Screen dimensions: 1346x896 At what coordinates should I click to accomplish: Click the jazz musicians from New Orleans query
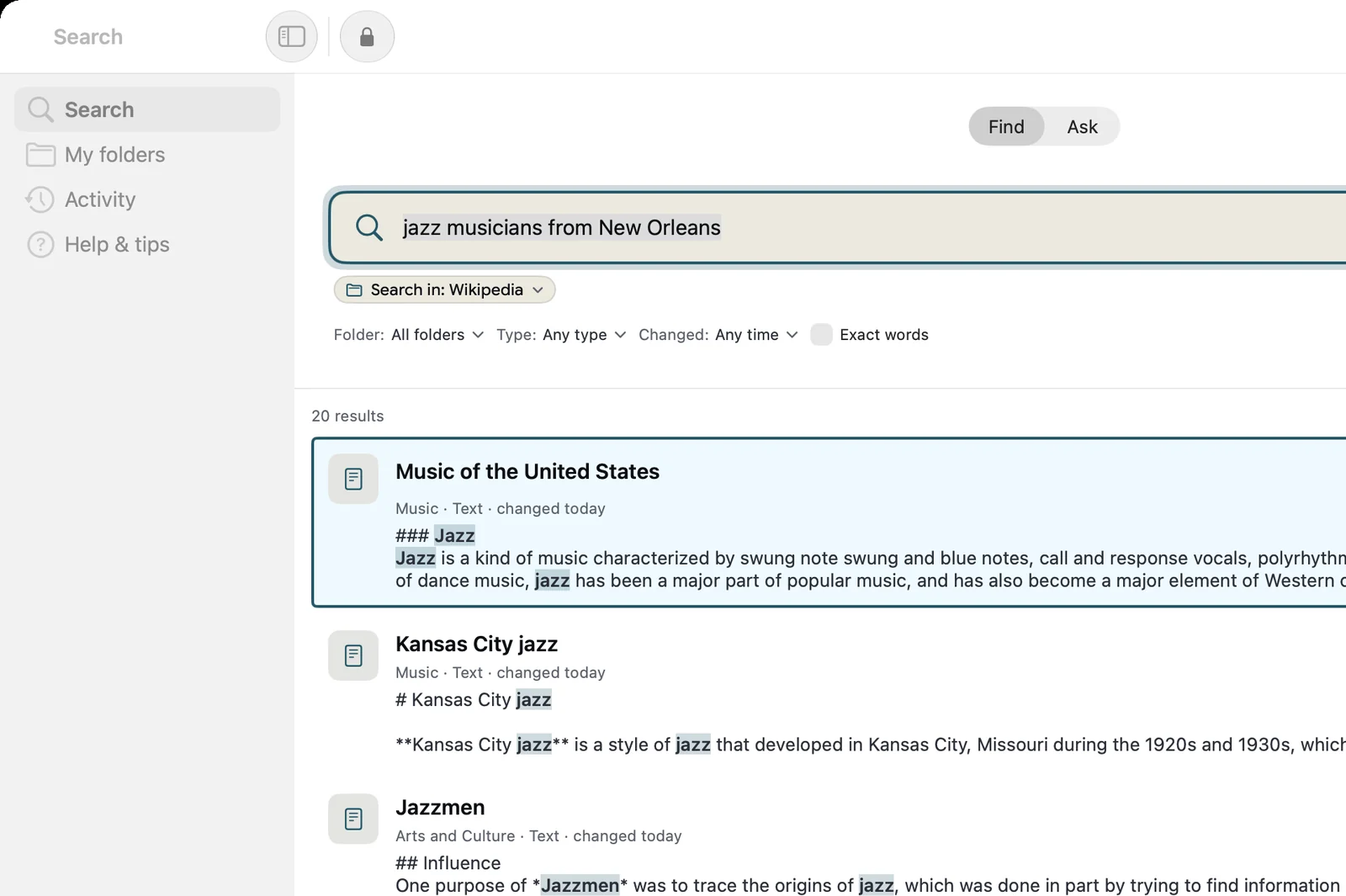point(561,227)
